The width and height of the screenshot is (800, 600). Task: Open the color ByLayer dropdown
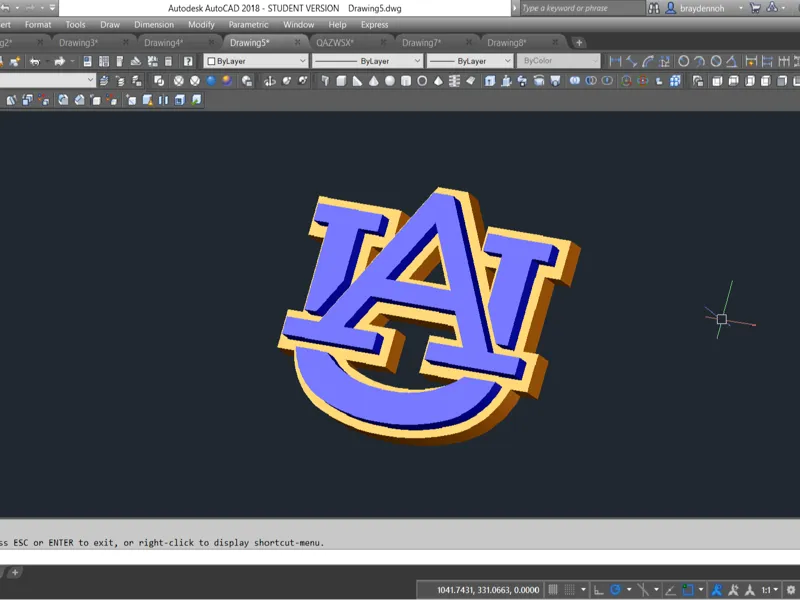pos(256,61)
